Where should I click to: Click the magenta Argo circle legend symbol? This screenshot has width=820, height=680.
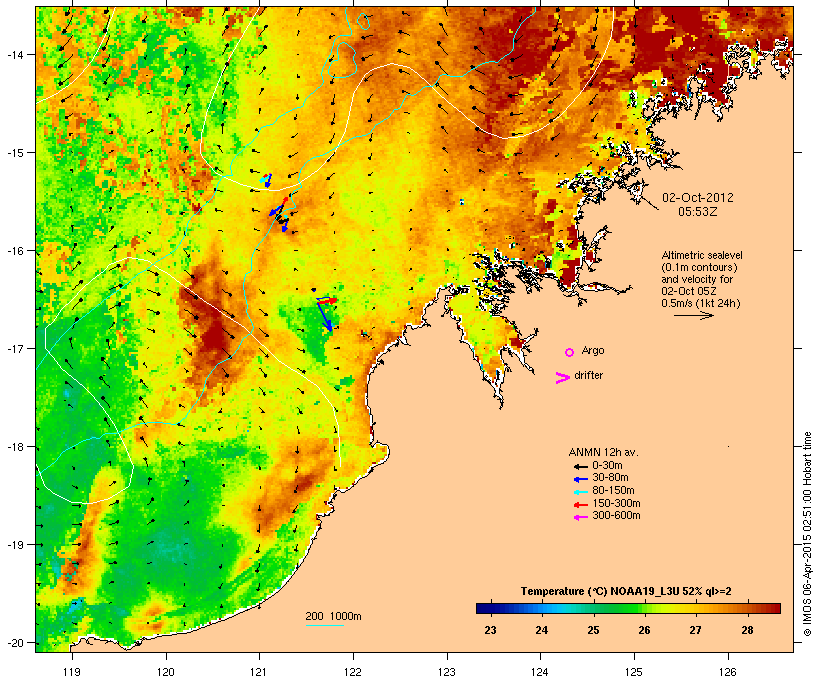pyautogui.click(x=570, y=353)
